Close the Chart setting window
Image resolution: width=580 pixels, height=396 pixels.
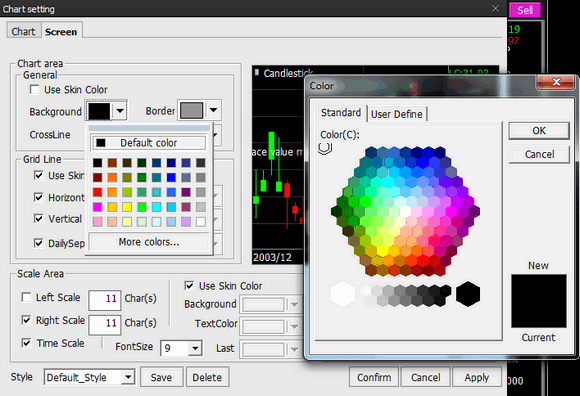click(495, 8)
